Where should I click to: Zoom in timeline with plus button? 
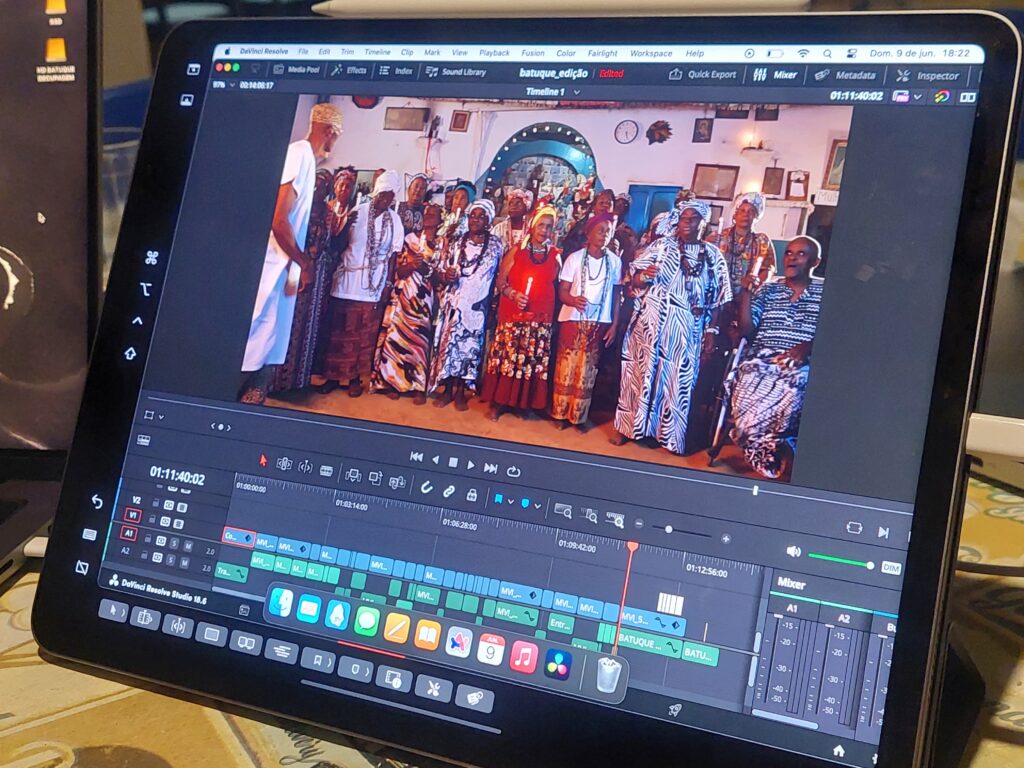click(x=726, y=539)
